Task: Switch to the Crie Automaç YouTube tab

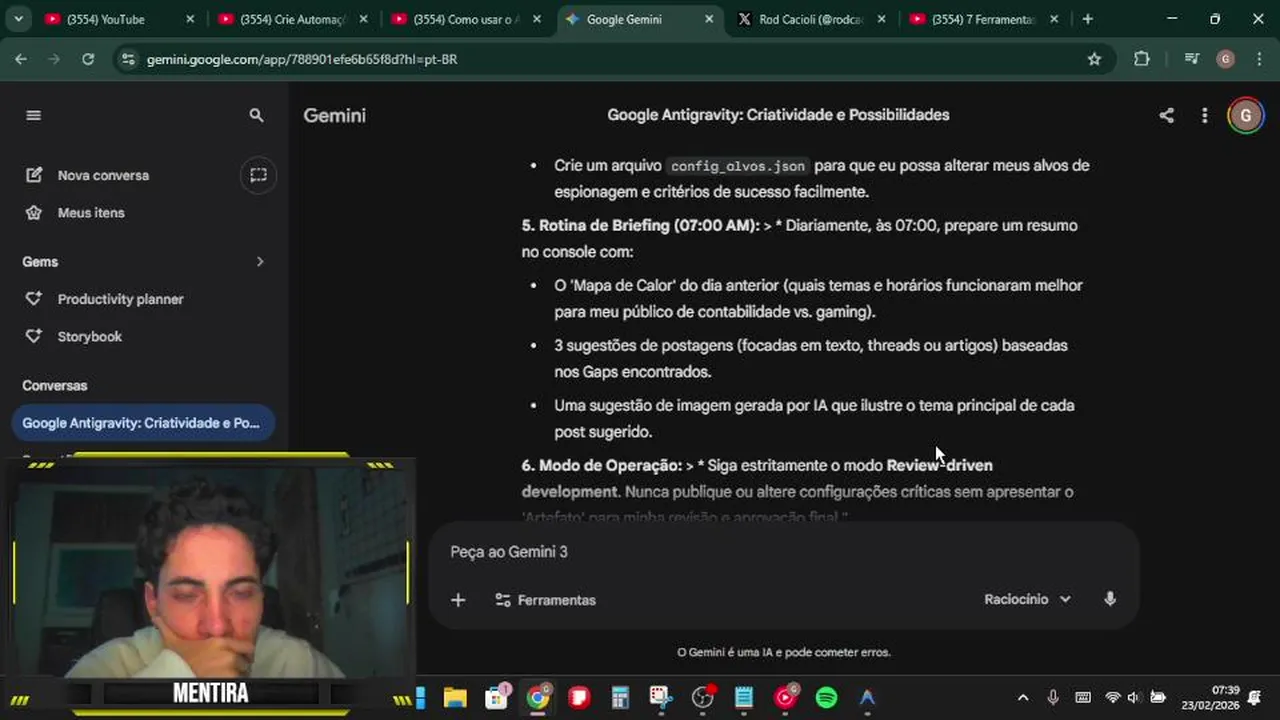Action: click(293, 19)
